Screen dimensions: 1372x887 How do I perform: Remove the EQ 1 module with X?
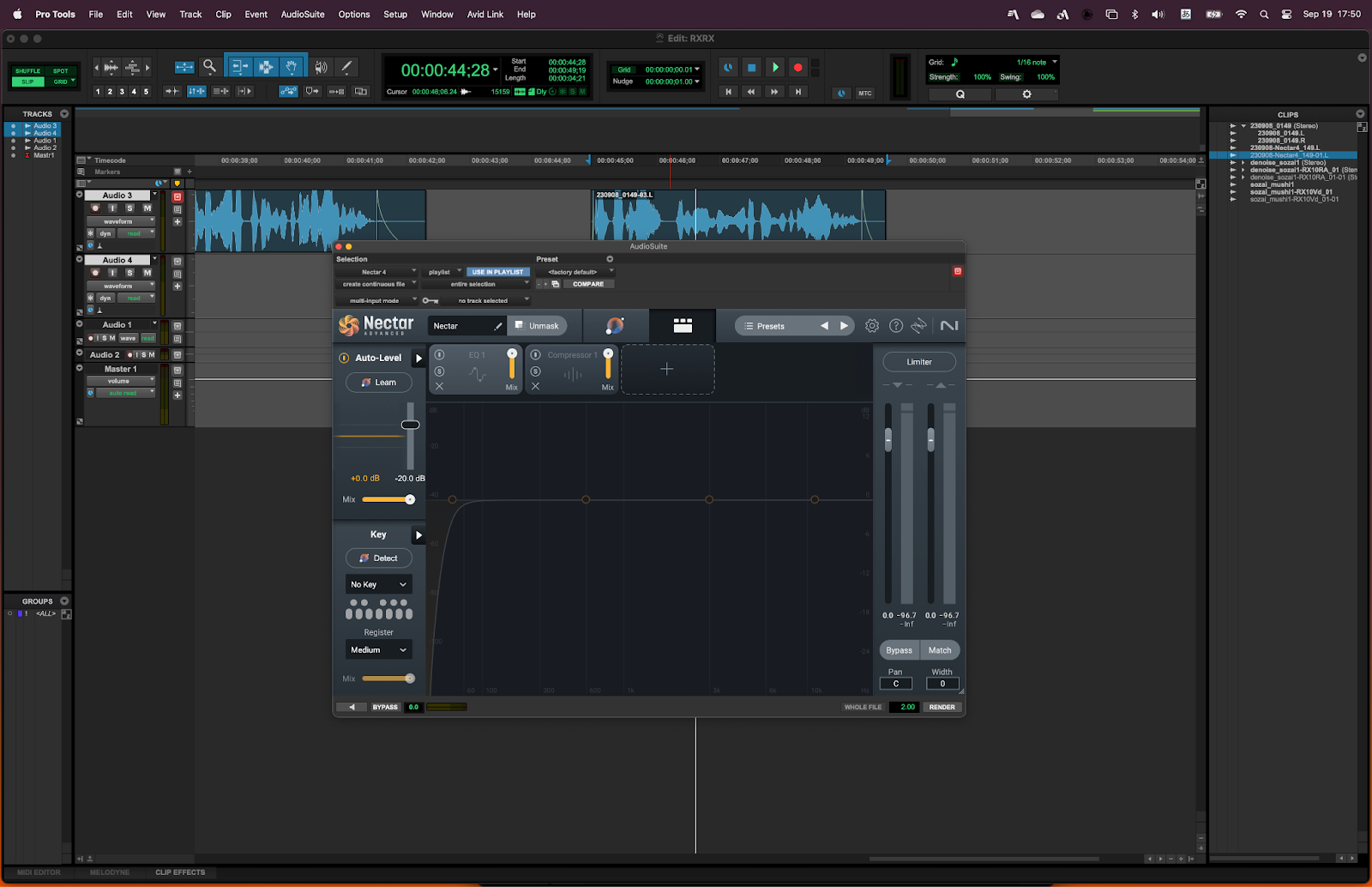coord(439,387)
